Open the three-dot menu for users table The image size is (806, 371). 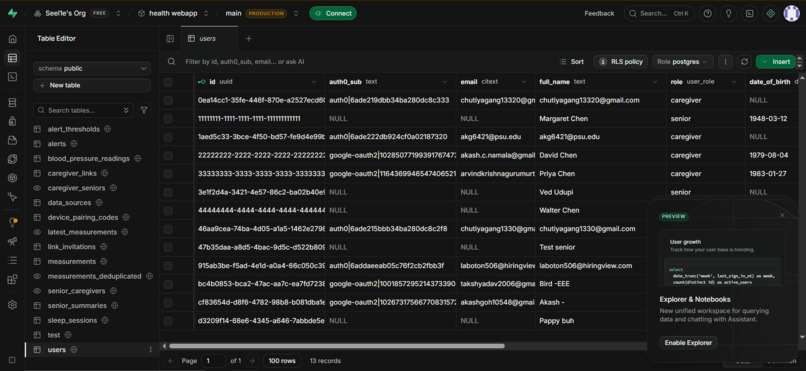151,349
